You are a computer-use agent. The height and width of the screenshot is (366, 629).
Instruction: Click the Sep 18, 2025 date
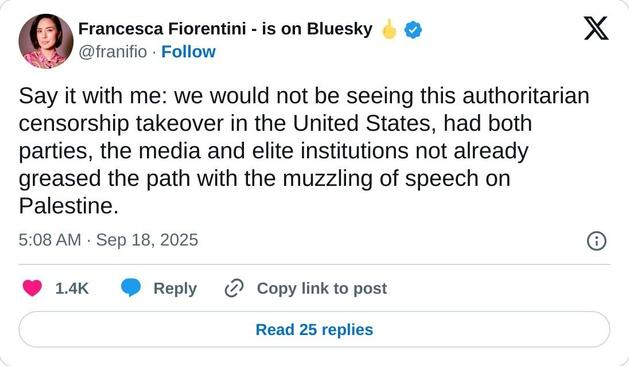pyautogui.click(x=147, y=240)
